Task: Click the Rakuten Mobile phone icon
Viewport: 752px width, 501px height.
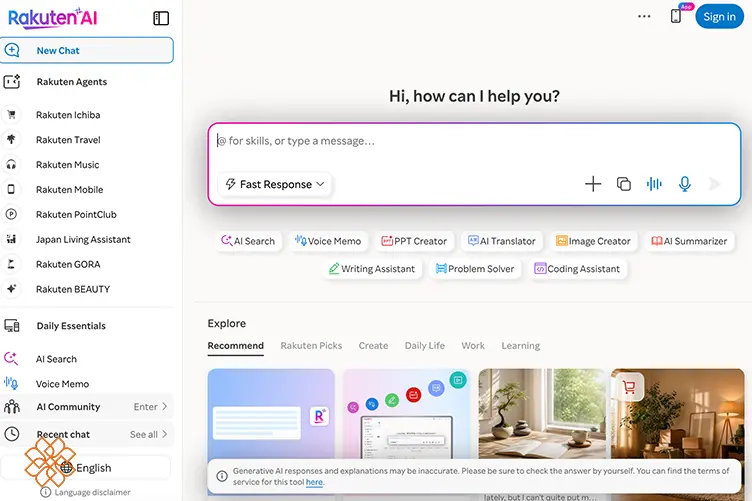Action: tap(11, 189)
